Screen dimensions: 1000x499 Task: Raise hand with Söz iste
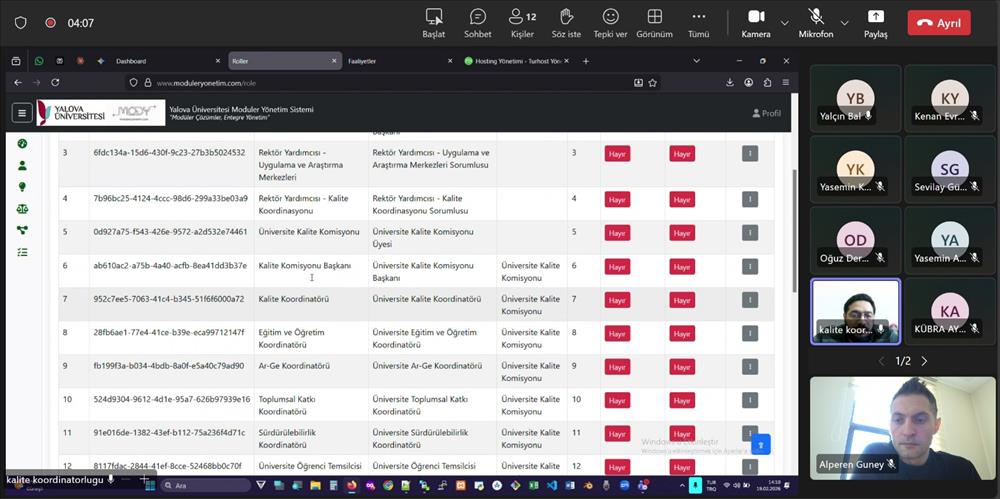coord(566,22)
